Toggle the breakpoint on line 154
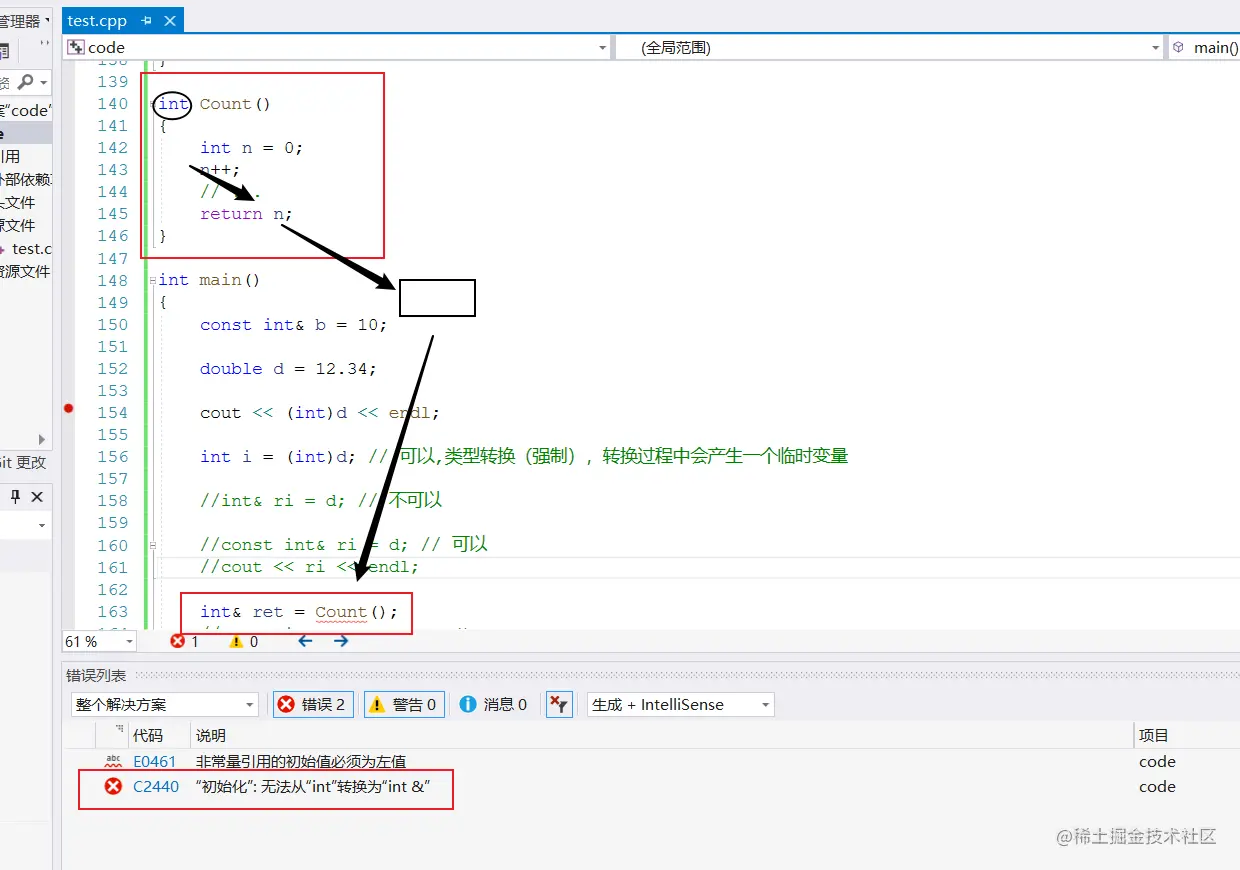The width and height of the screenshot is (1240, 870). [x=68, y=408]
